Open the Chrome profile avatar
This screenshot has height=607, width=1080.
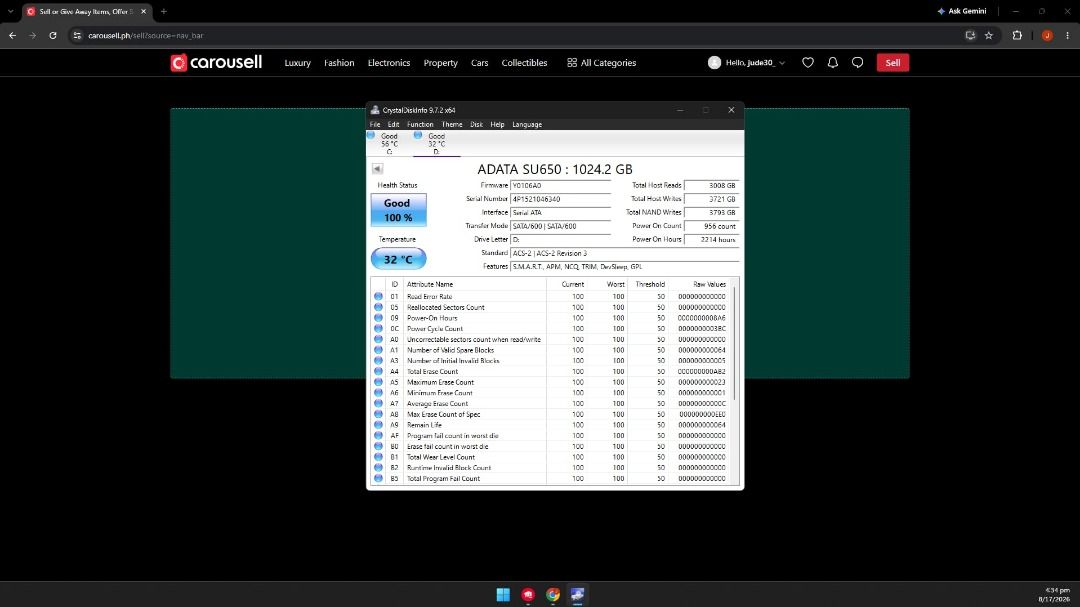coord(1047,35)
